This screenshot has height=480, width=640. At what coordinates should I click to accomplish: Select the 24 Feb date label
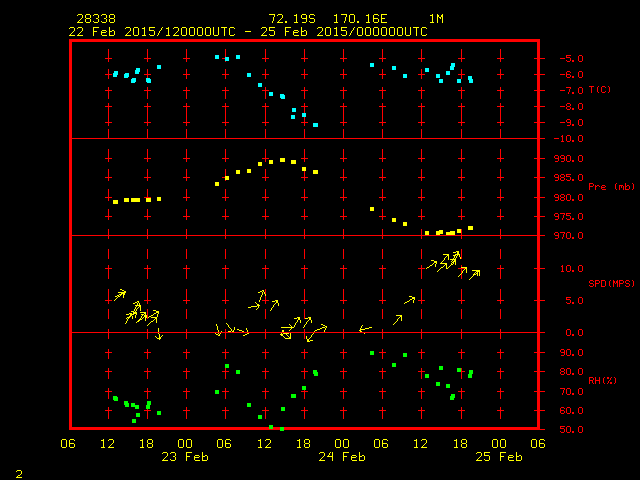tap(342, 457)
